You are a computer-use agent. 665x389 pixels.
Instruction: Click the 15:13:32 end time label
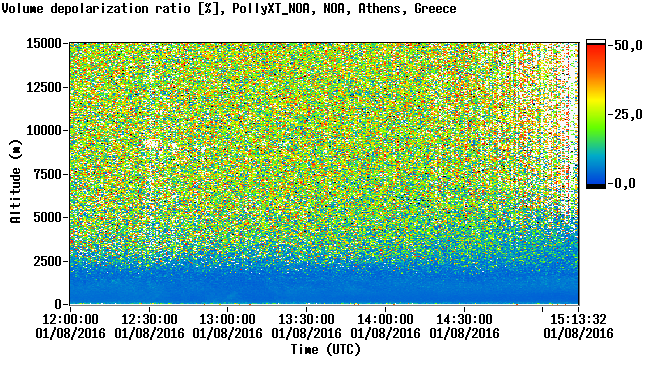[579, 319]
